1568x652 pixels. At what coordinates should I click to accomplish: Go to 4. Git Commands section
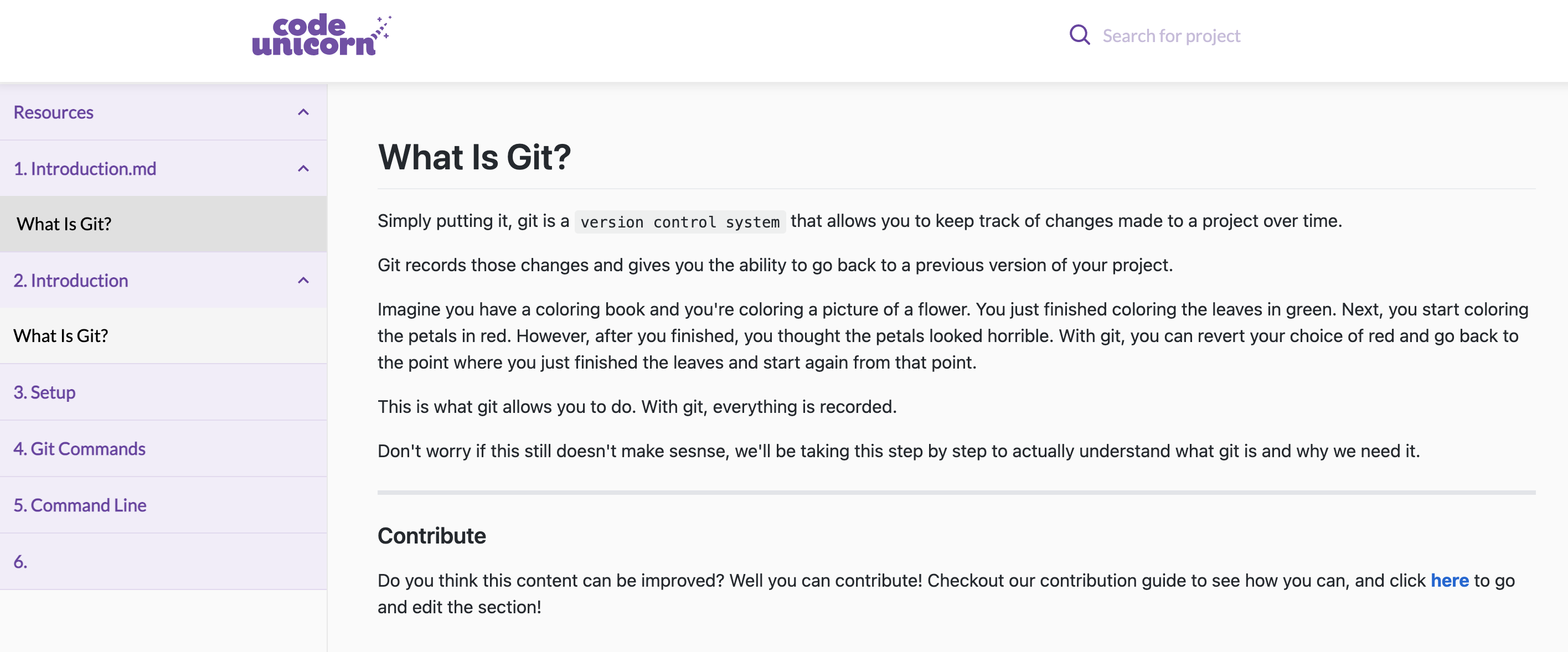pyautogui.click(x=79, y=449)
